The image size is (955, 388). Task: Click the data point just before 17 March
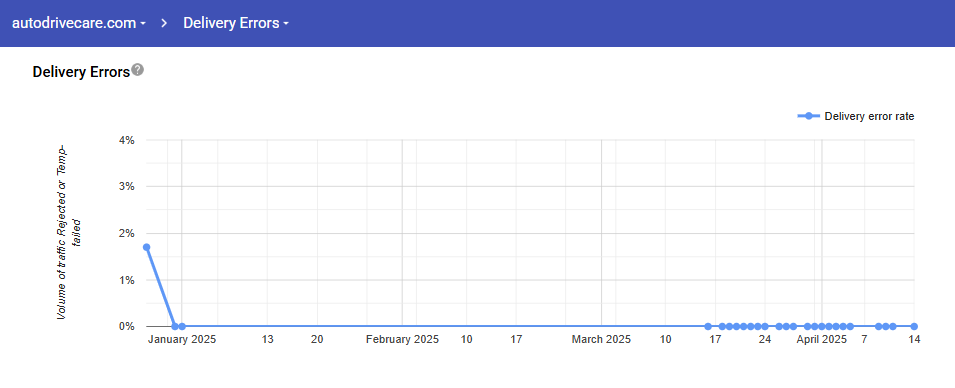coord(708,326)
